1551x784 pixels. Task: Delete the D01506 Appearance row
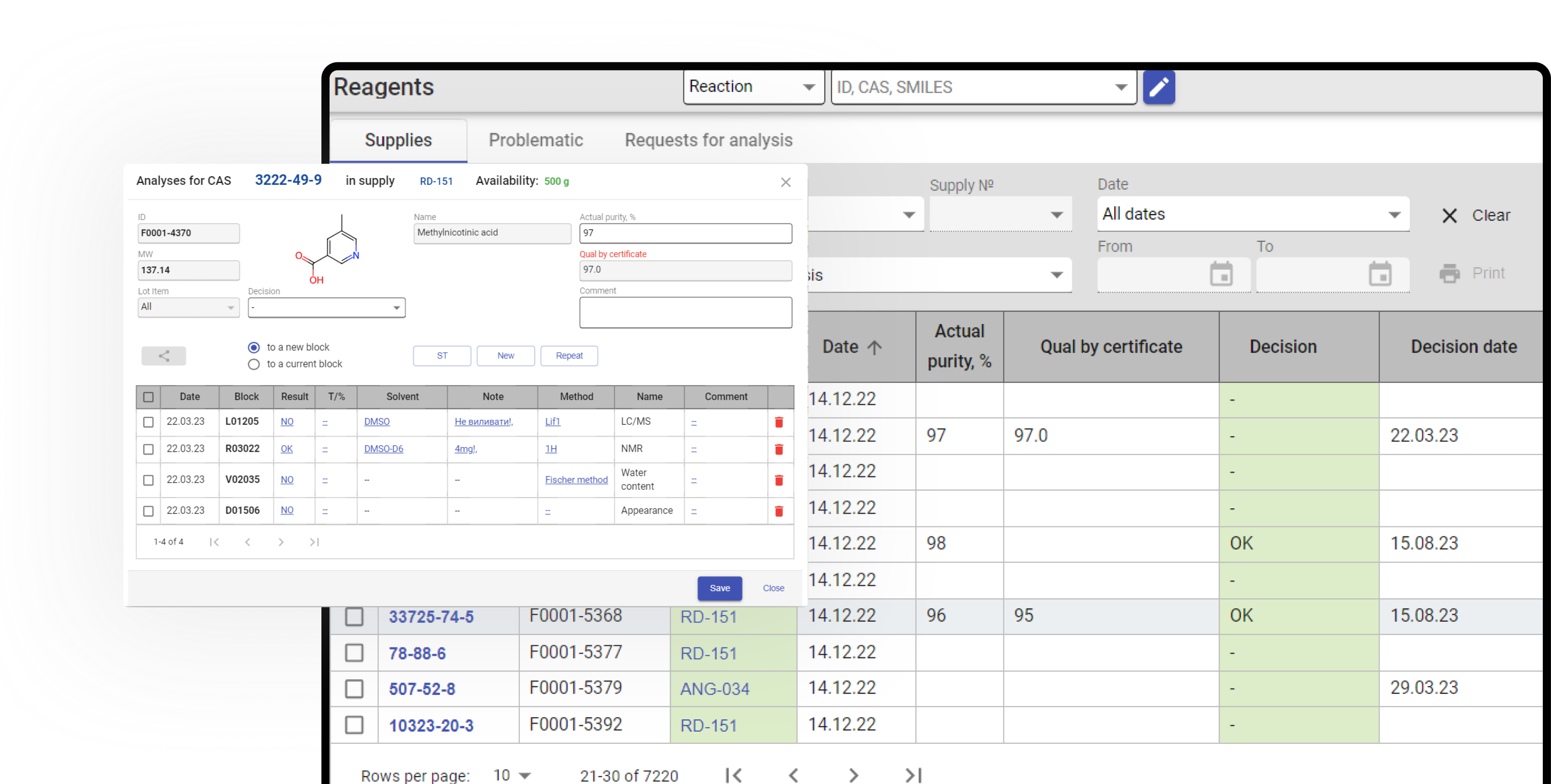778,511
